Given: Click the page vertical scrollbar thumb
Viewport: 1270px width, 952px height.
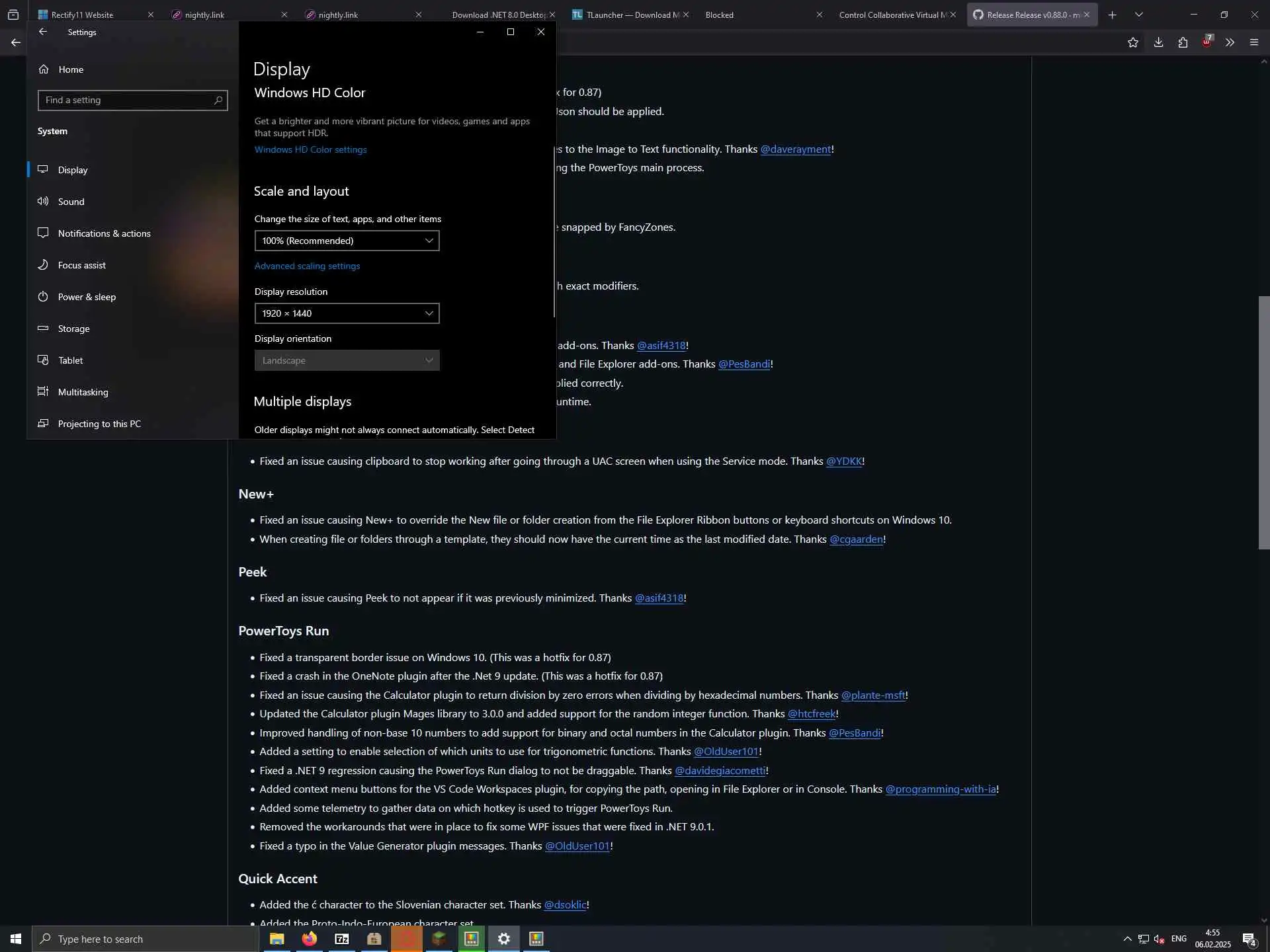Looking at the screenshot, I should pyautogui.click(x=1263, y=423).
